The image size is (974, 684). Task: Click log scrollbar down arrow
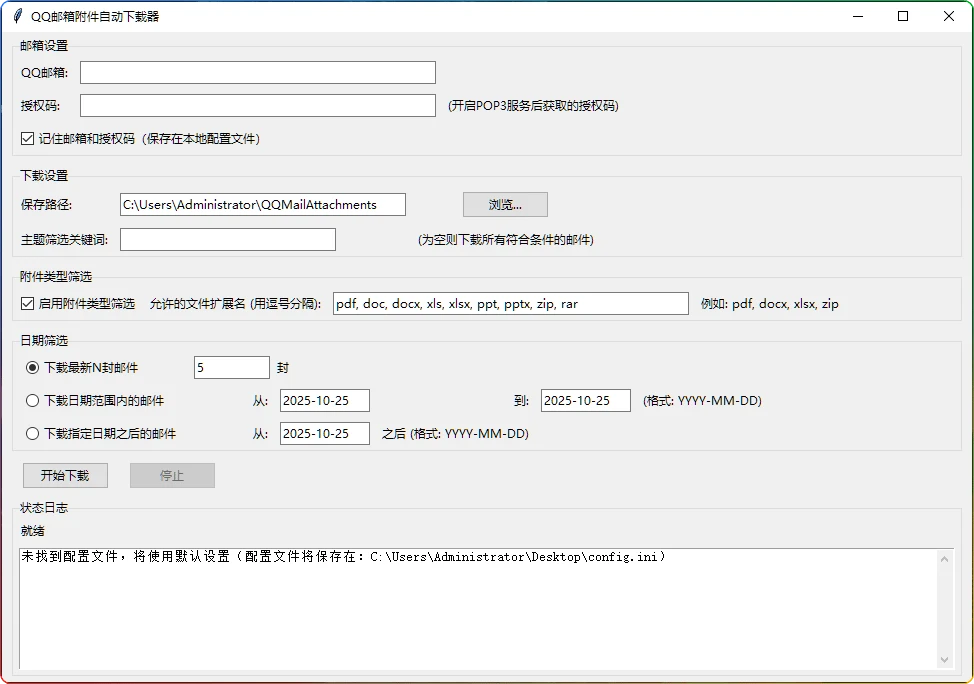pyautogui.click(x=945, y=659)
